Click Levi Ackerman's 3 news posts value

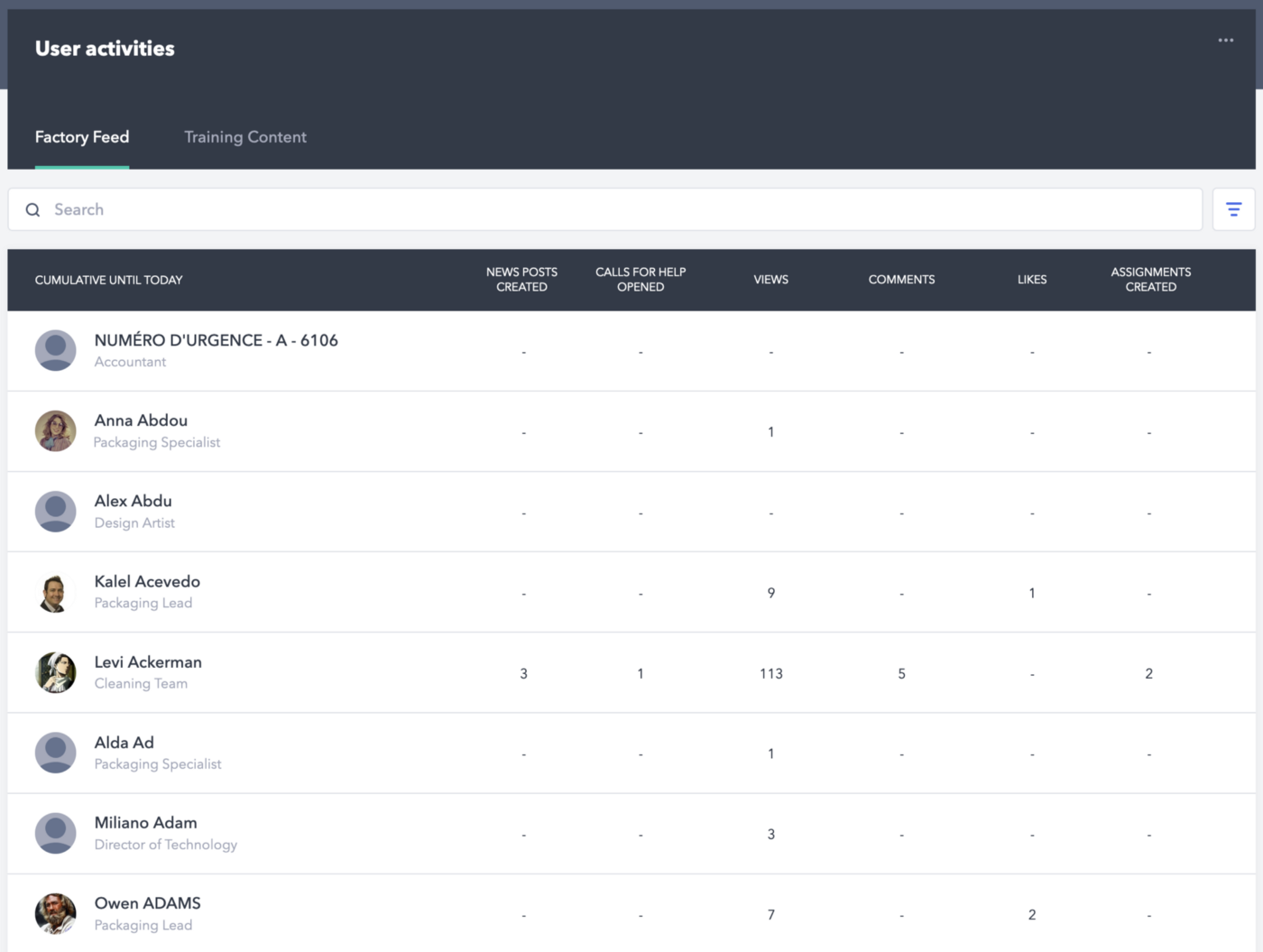pyautogui.click(x=523, y=674)
